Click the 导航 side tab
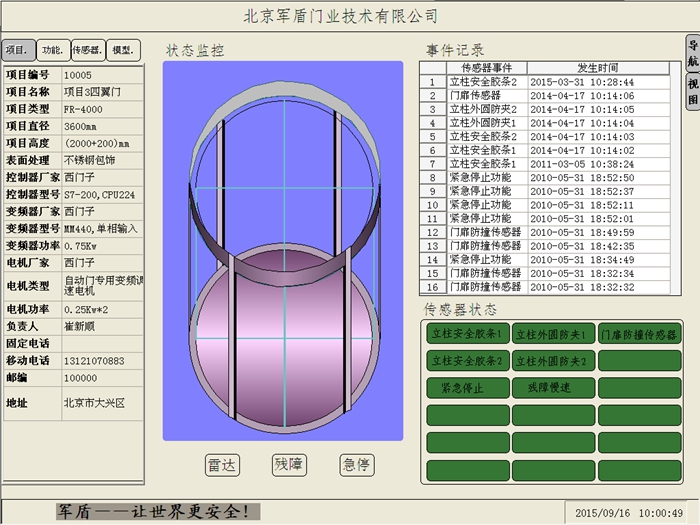Image resolution: width=700 pixels, height=525 pixels. click(691, 55)
